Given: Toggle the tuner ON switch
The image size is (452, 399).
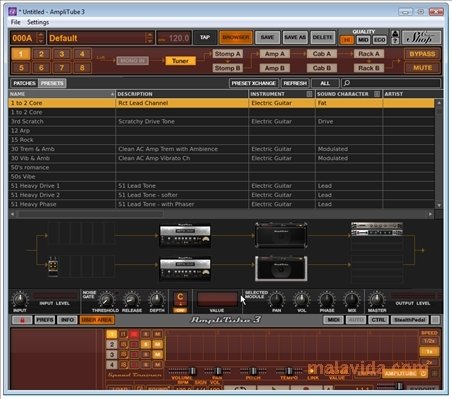Looking at the screenshot, I should [x=180, y=310].
